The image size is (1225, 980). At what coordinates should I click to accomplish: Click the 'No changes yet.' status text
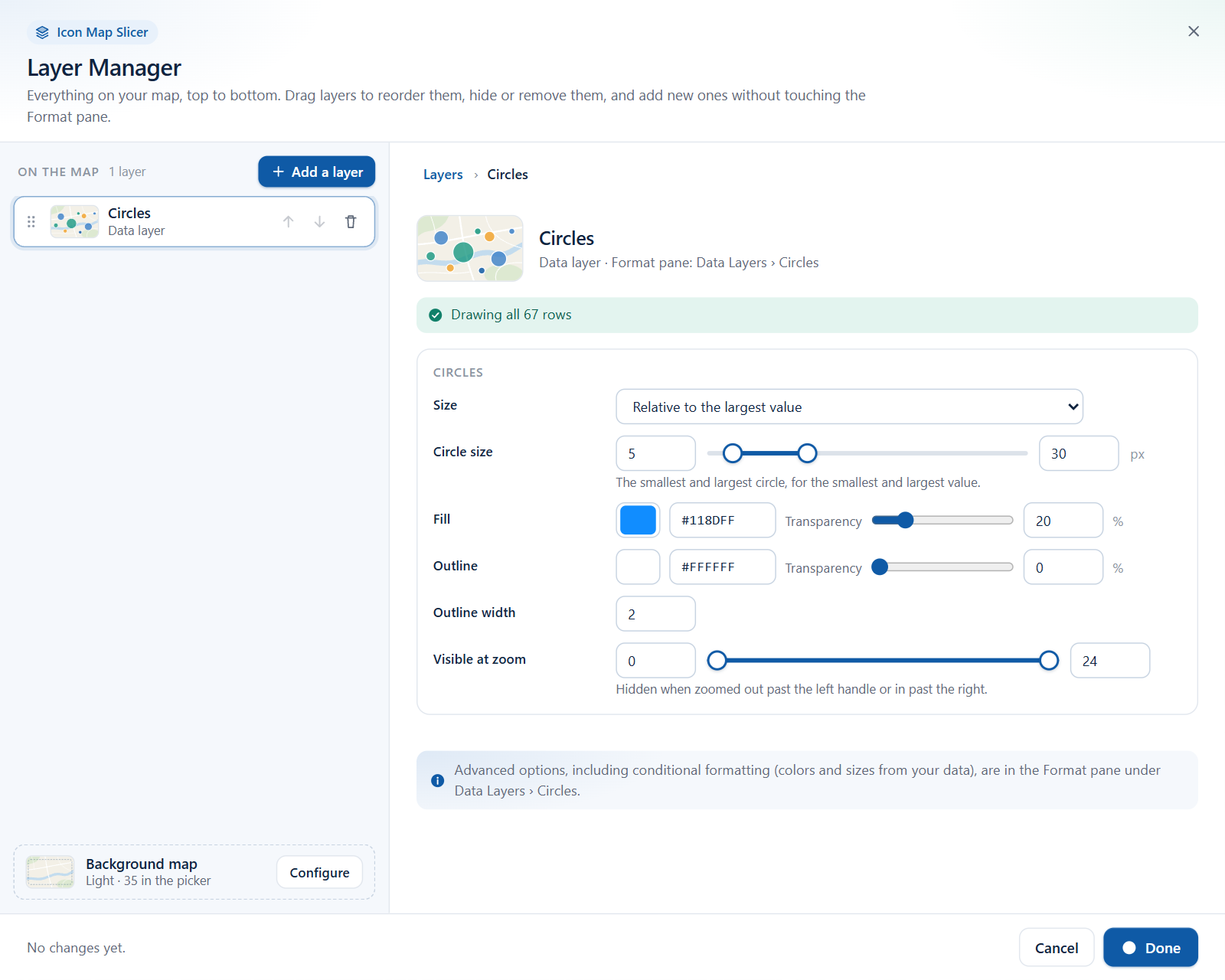tap(77, 948)
